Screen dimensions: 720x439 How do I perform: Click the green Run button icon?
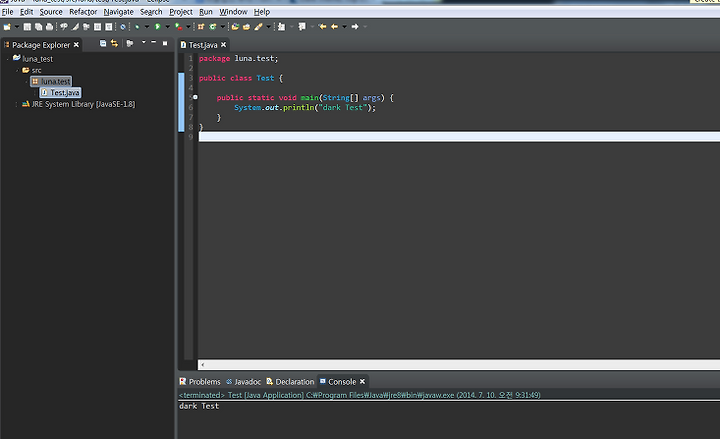(158, 27)
